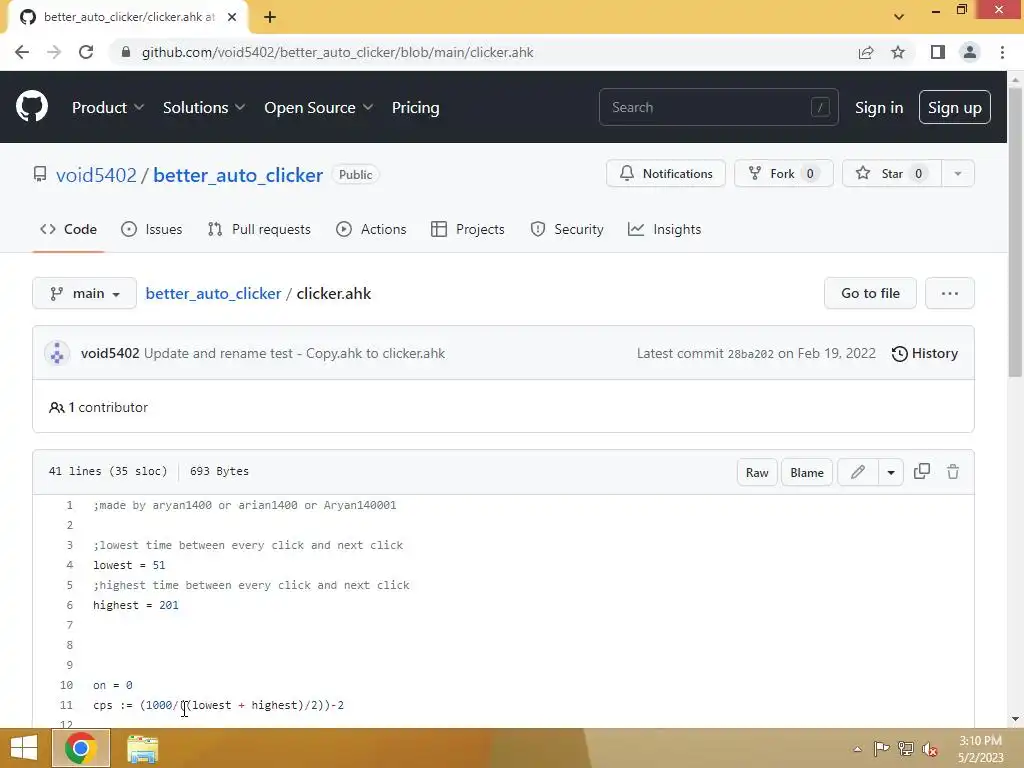
Task: Click the Go to file button
Action: click(x=870, y=293)
